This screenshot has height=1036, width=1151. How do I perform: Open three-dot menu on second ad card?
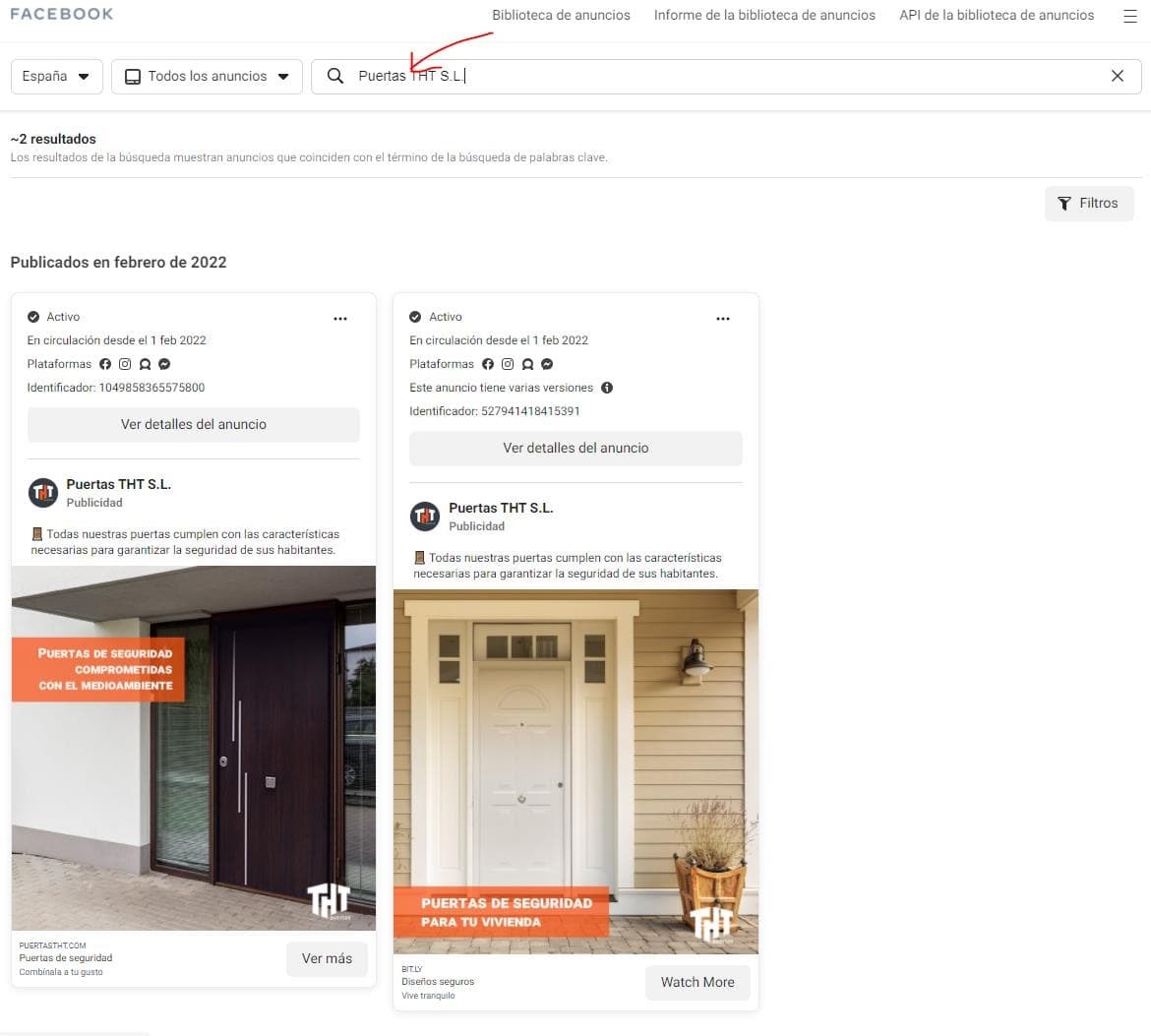pos(723,319)
